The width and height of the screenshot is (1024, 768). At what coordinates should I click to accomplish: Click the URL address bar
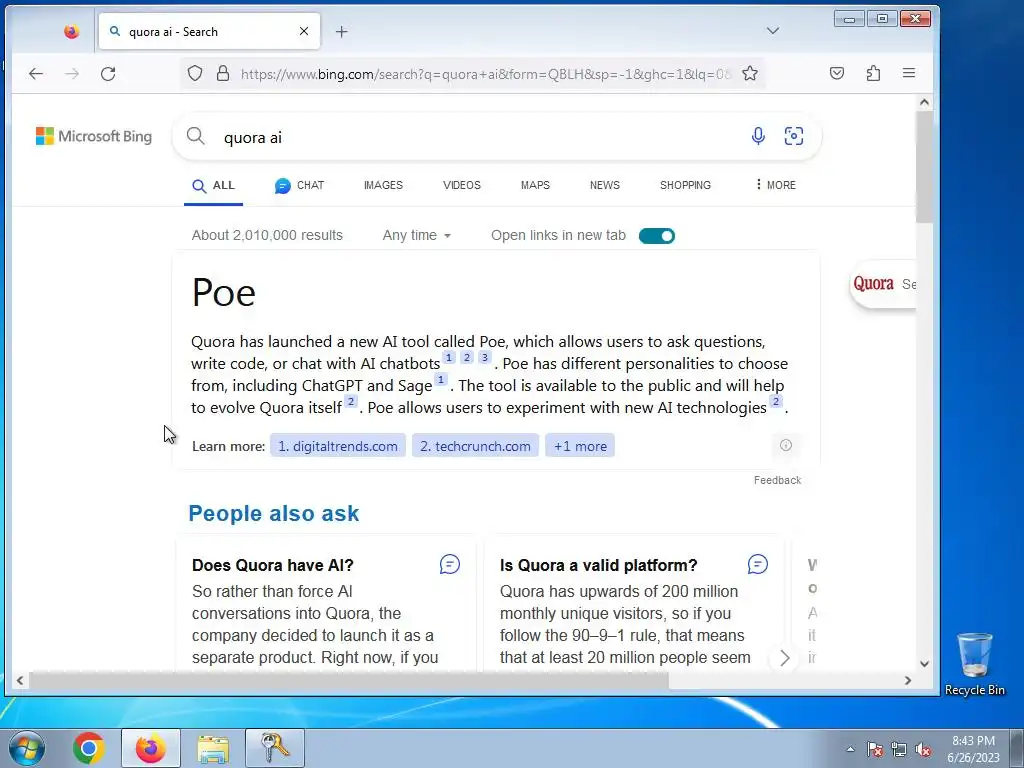pos(486,74)
